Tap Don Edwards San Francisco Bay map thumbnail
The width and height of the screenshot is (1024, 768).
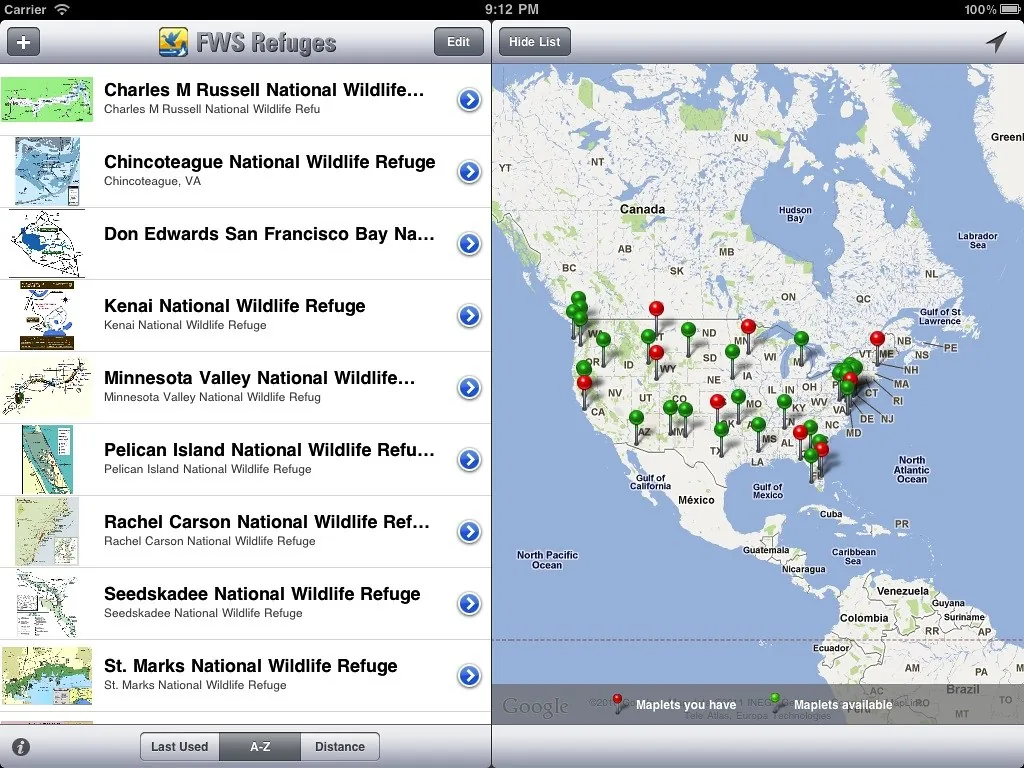(x=47, y=244)
